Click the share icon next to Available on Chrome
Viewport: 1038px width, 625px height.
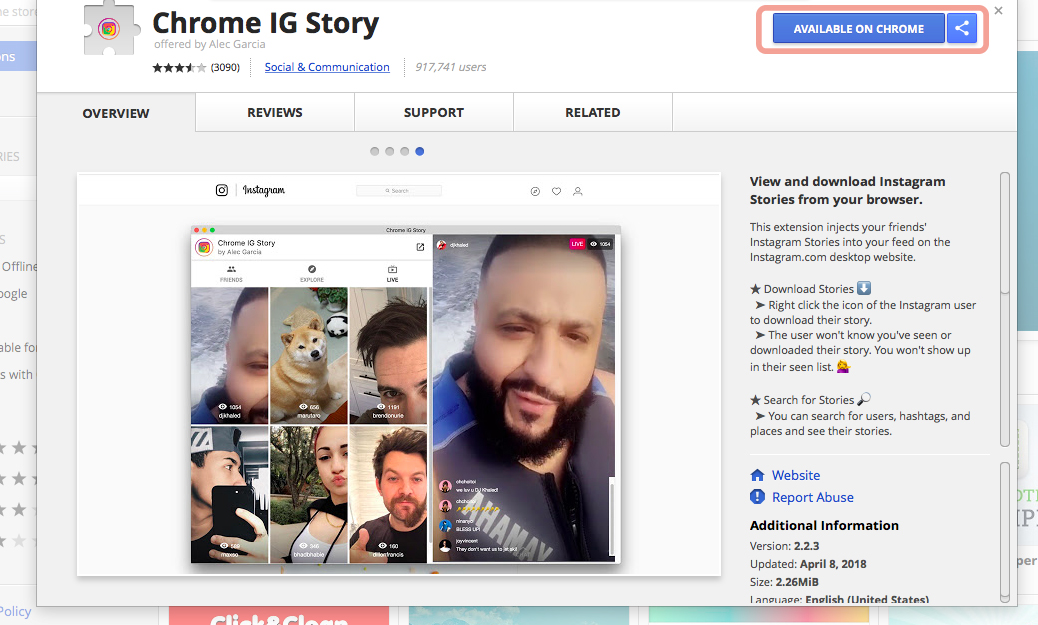[962, 29]
